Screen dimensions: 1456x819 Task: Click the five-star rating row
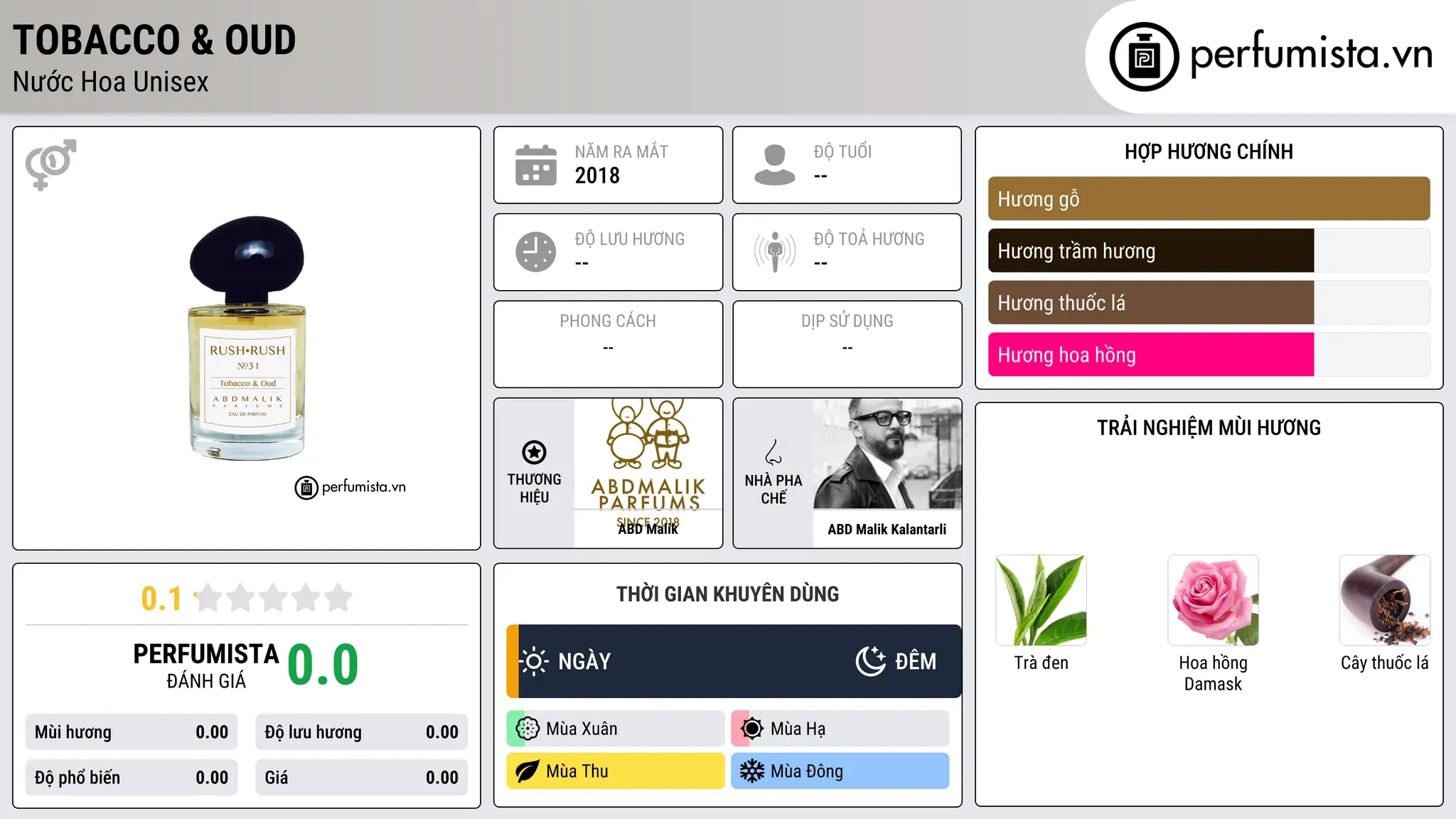point(274,598)
